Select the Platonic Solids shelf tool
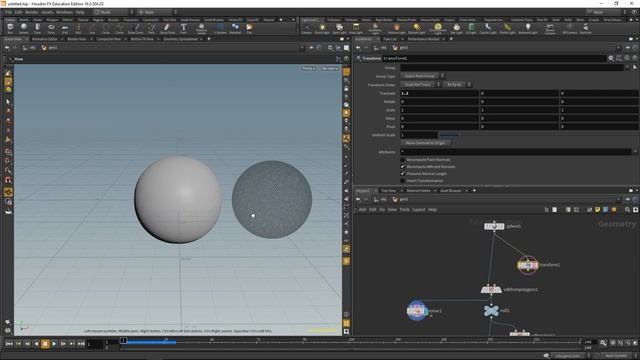Screen dimensions: 640x360 click(x=201, y=28)
